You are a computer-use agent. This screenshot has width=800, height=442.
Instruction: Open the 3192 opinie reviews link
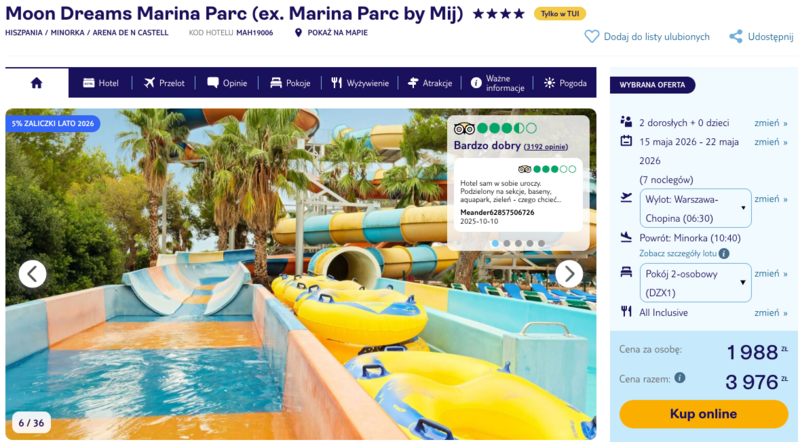pos(546,147)
